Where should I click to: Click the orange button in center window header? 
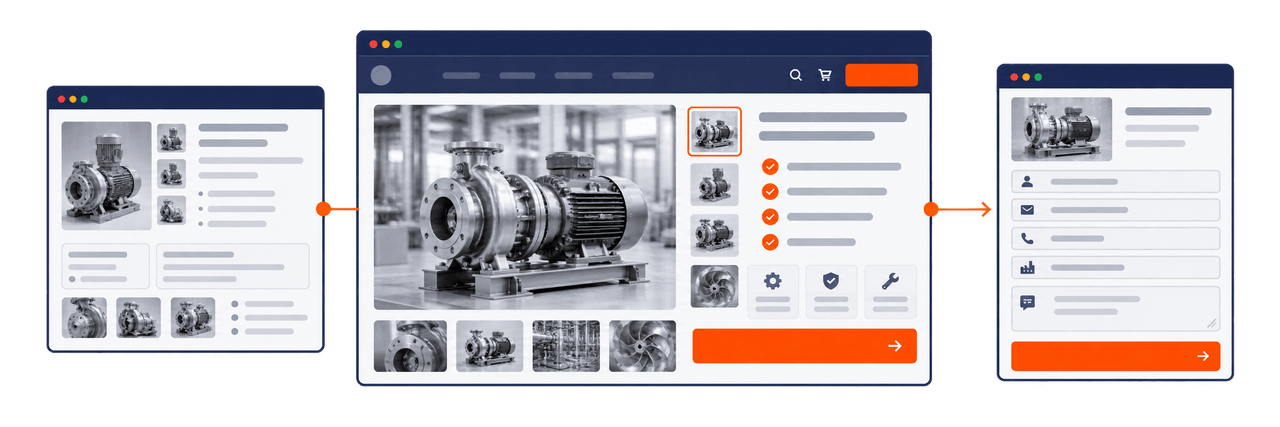[x=881, y=75]
